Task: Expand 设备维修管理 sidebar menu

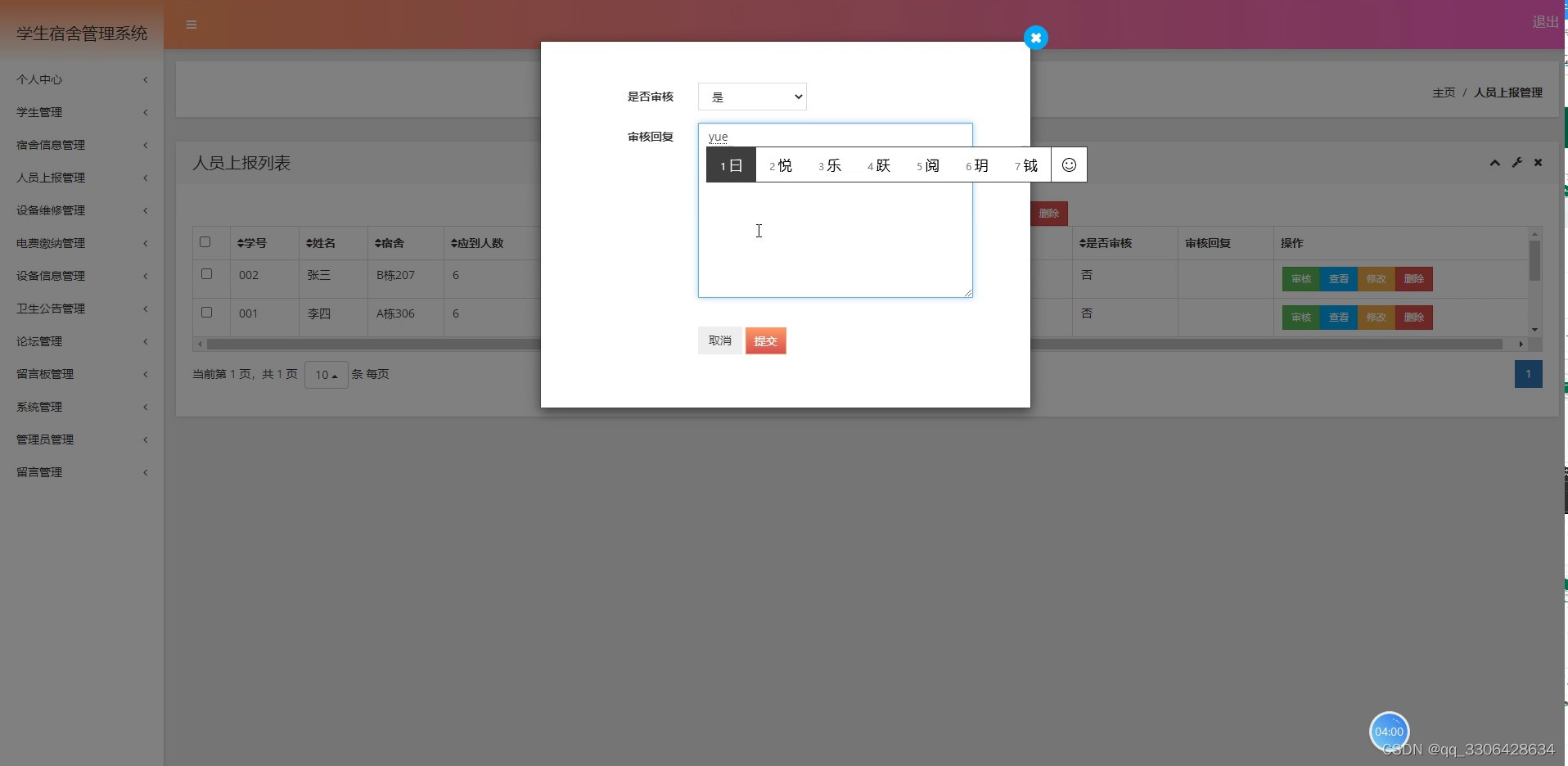Action: [x=82, y=210]
